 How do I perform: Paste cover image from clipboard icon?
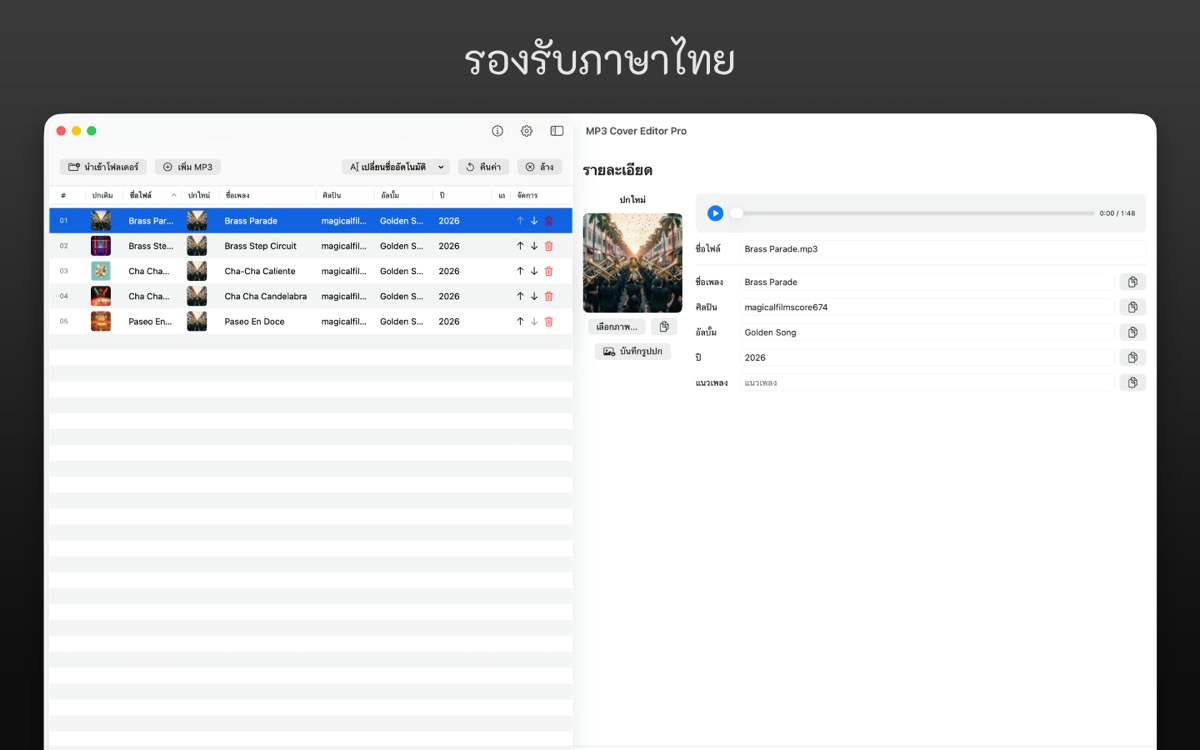664,327
